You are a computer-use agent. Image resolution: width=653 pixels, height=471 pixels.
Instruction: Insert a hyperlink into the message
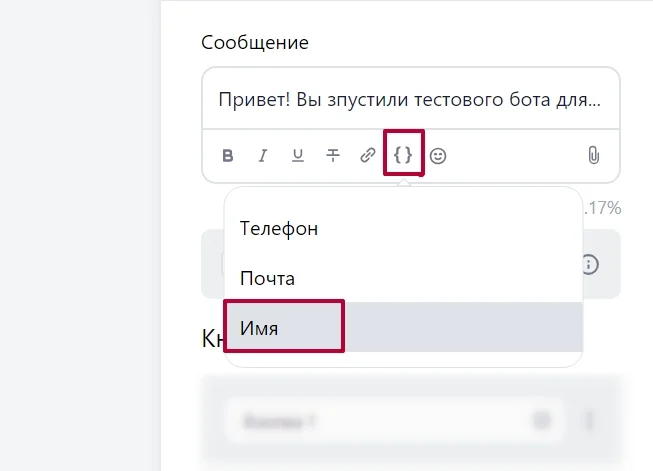click(368, 156)
